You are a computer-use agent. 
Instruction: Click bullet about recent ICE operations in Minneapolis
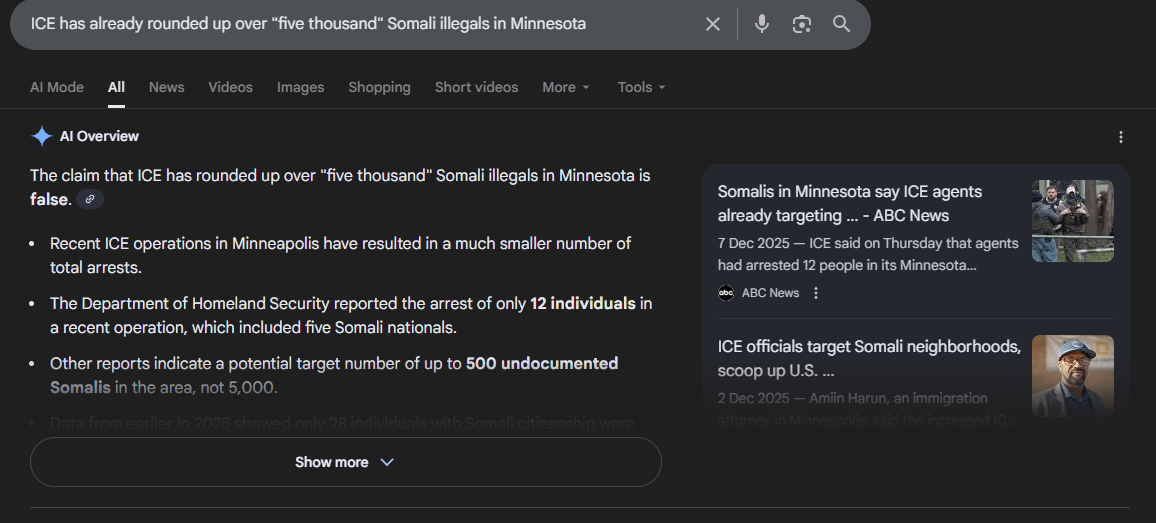[341, 255]
